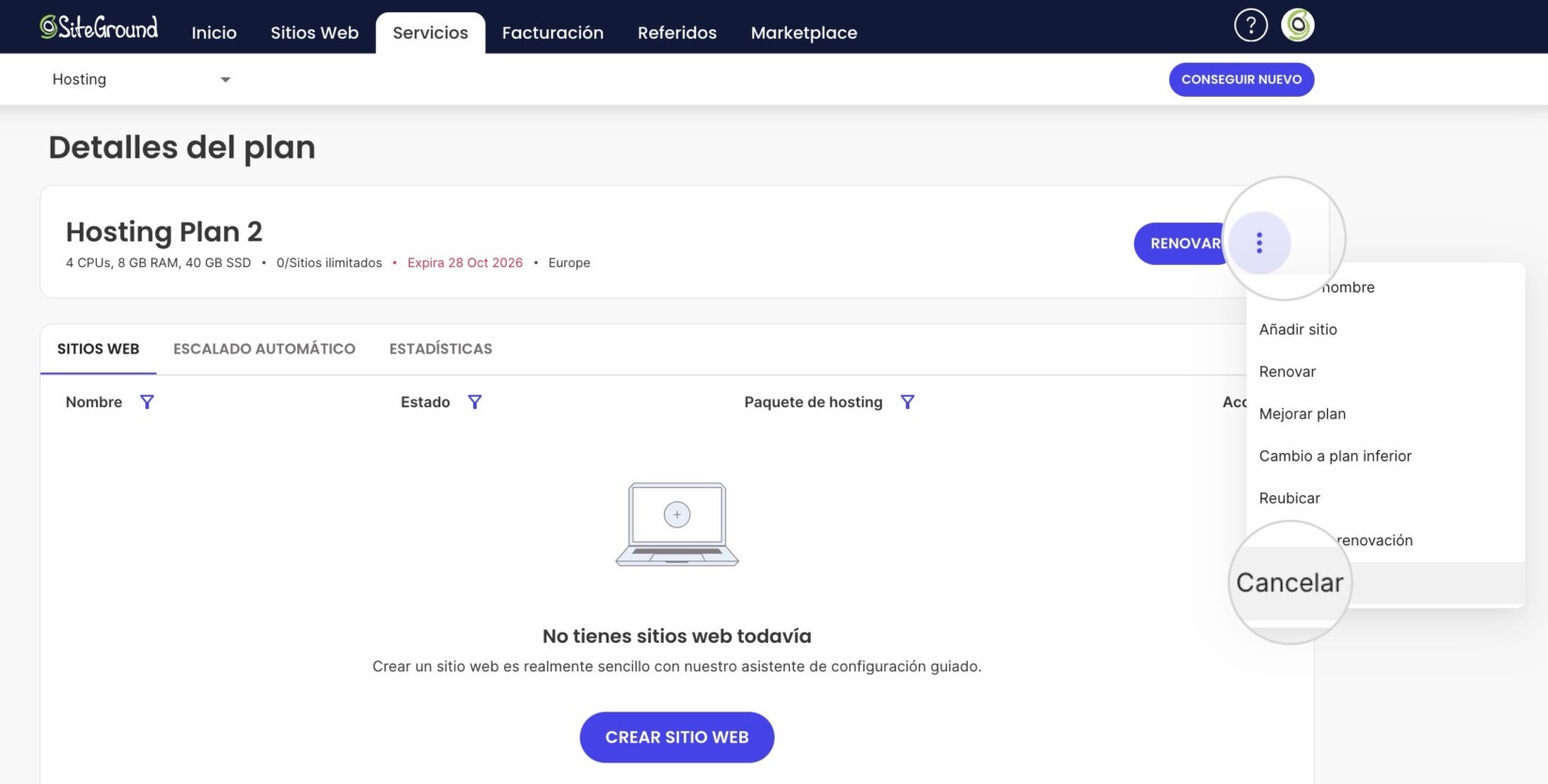The image size is (1548, 784).
Task: Click the Paquete de hosting column header
Action: click(x=813, y=402)
